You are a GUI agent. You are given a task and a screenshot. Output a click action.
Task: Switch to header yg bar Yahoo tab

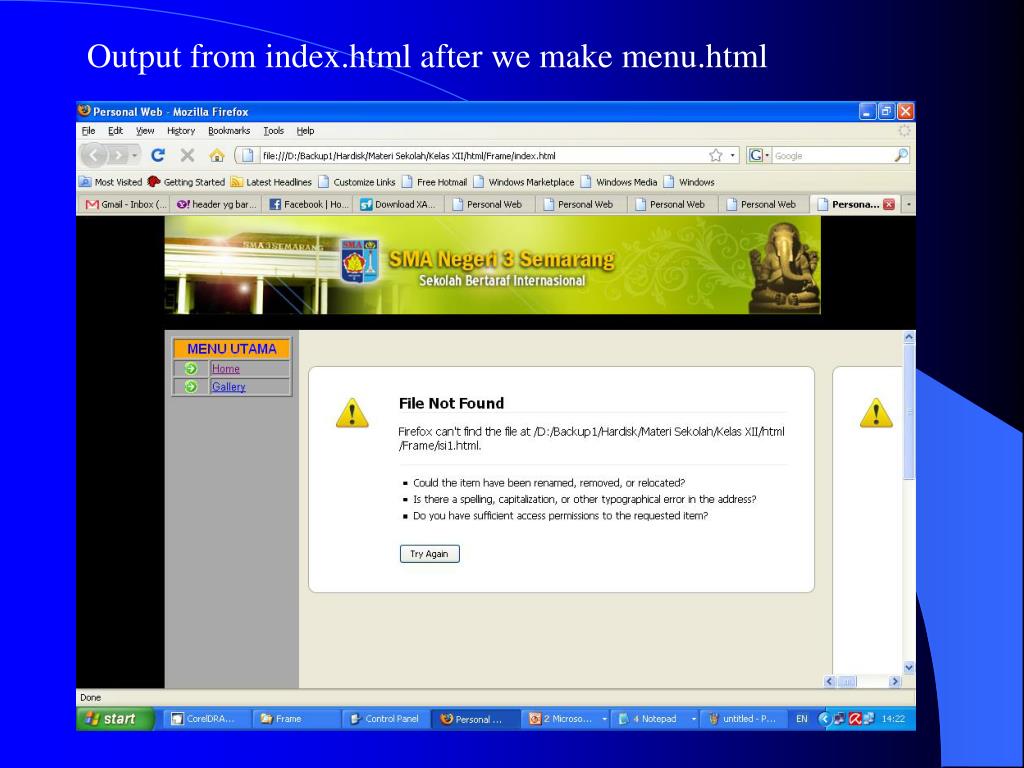216,204
